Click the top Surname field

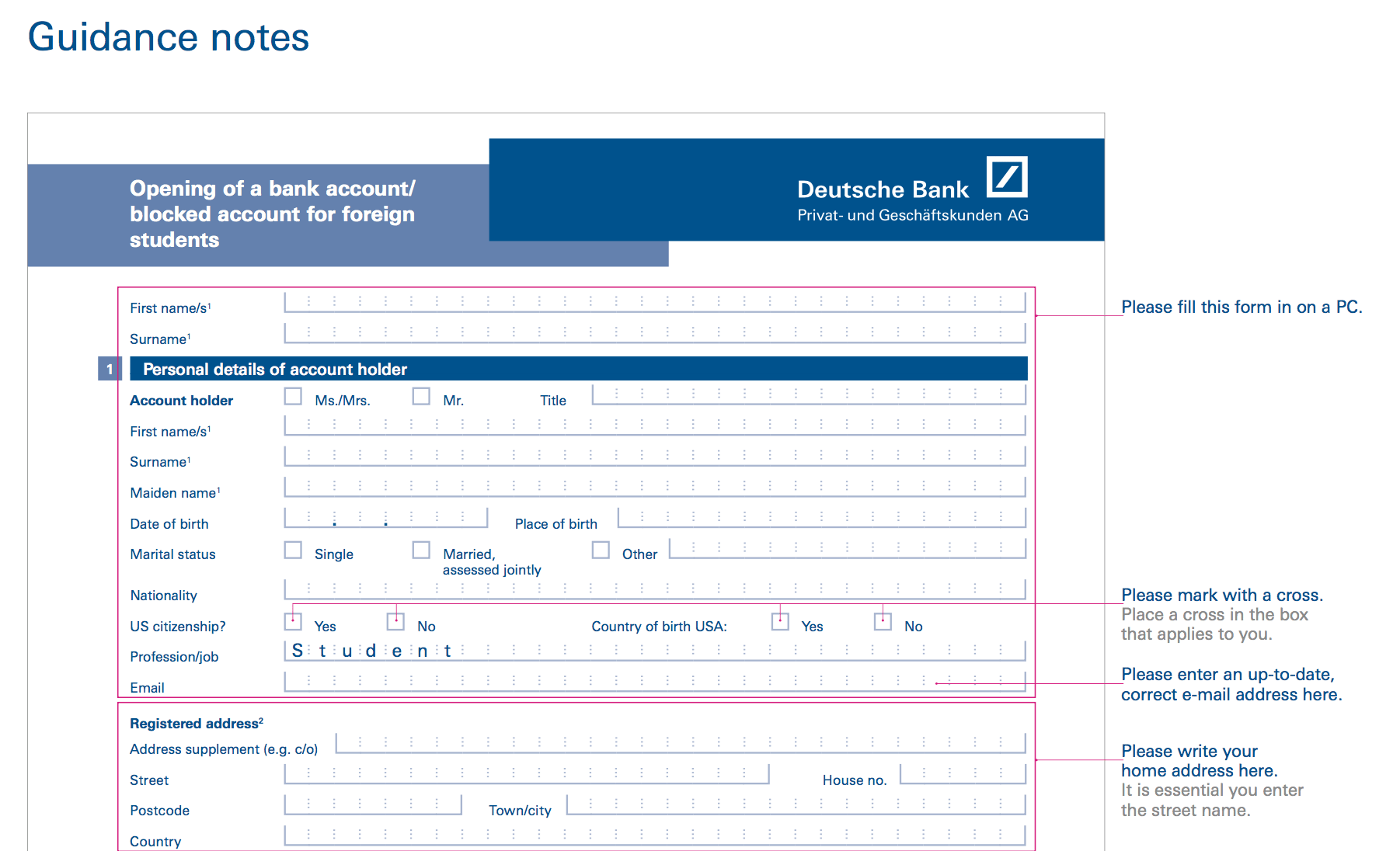655,333
